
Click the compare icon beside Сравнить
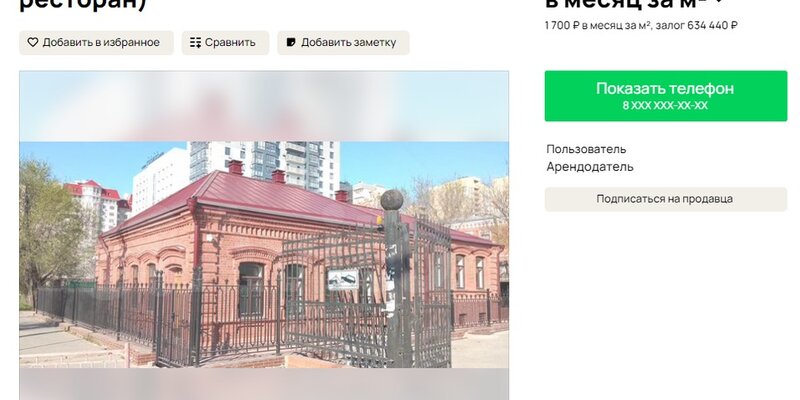[x=195, y=42]
